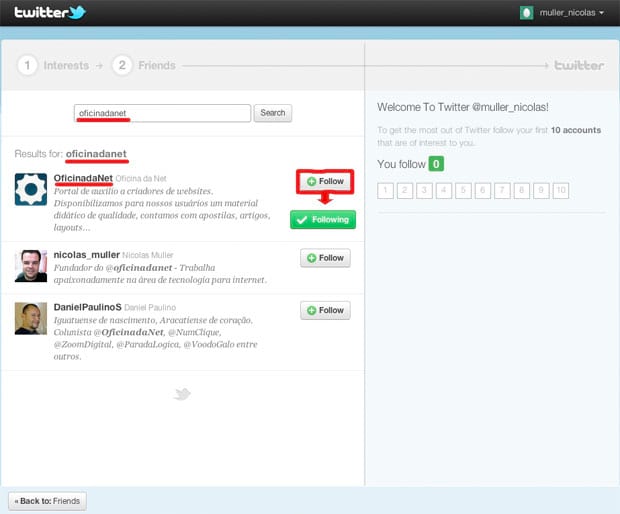Click the oficinadanet search input field
Viewport: 620px width, 514px height.
tap(162, 113)
